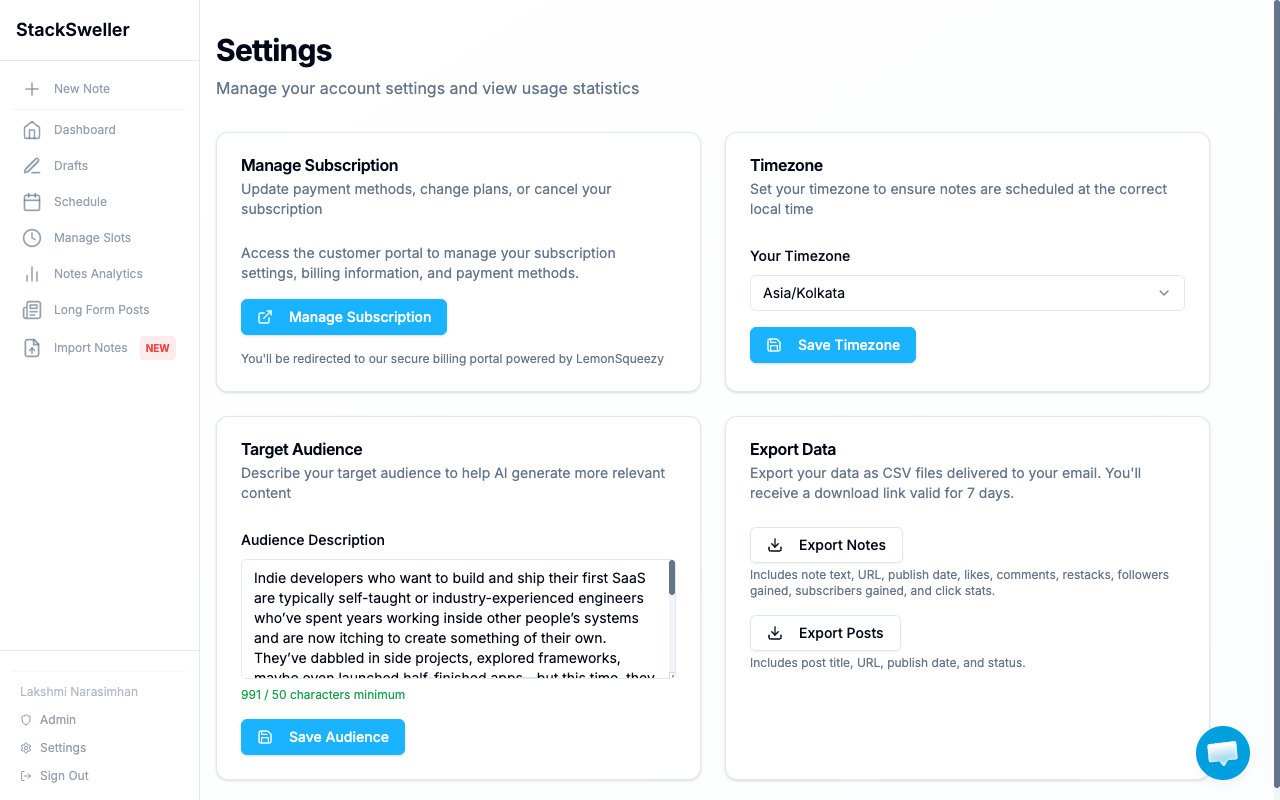The image size is (1280, 800).
Task: Open the Dashboard from the sidebar
Action: pyautogui.click(x=31, y=130)
